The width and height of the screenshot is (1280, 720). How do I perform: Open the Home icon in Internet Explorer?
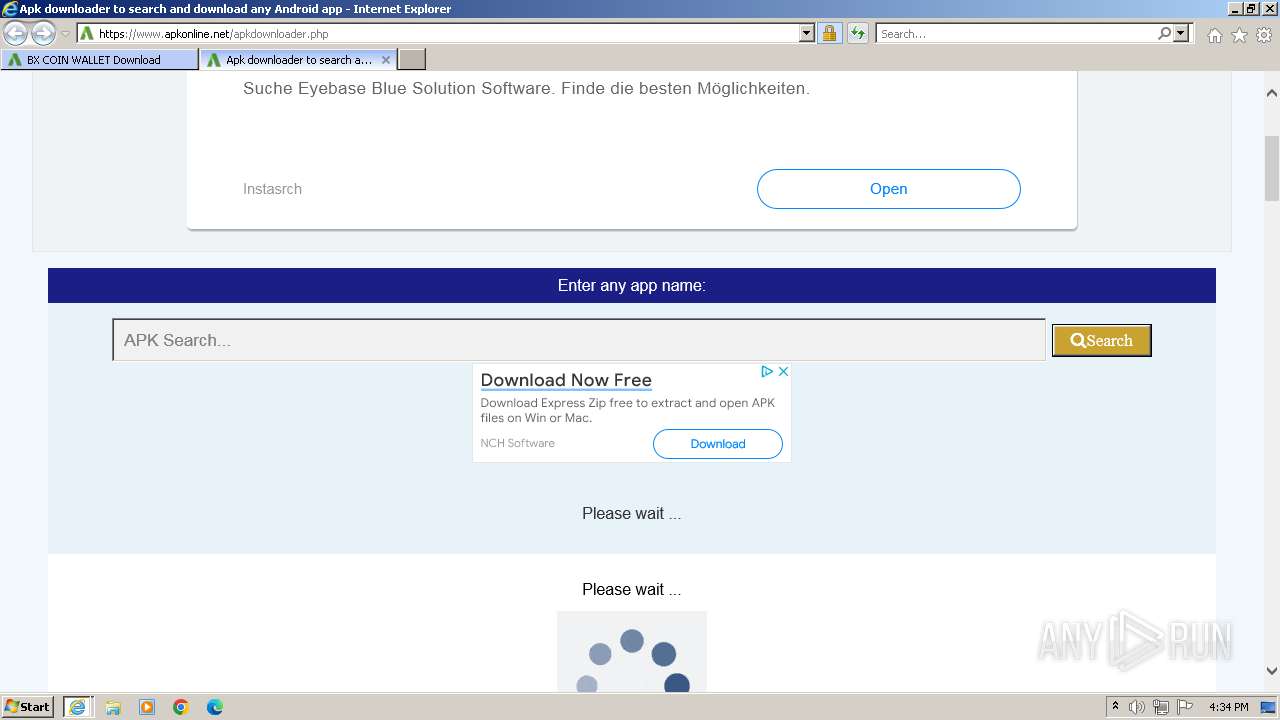(1214, 35)
